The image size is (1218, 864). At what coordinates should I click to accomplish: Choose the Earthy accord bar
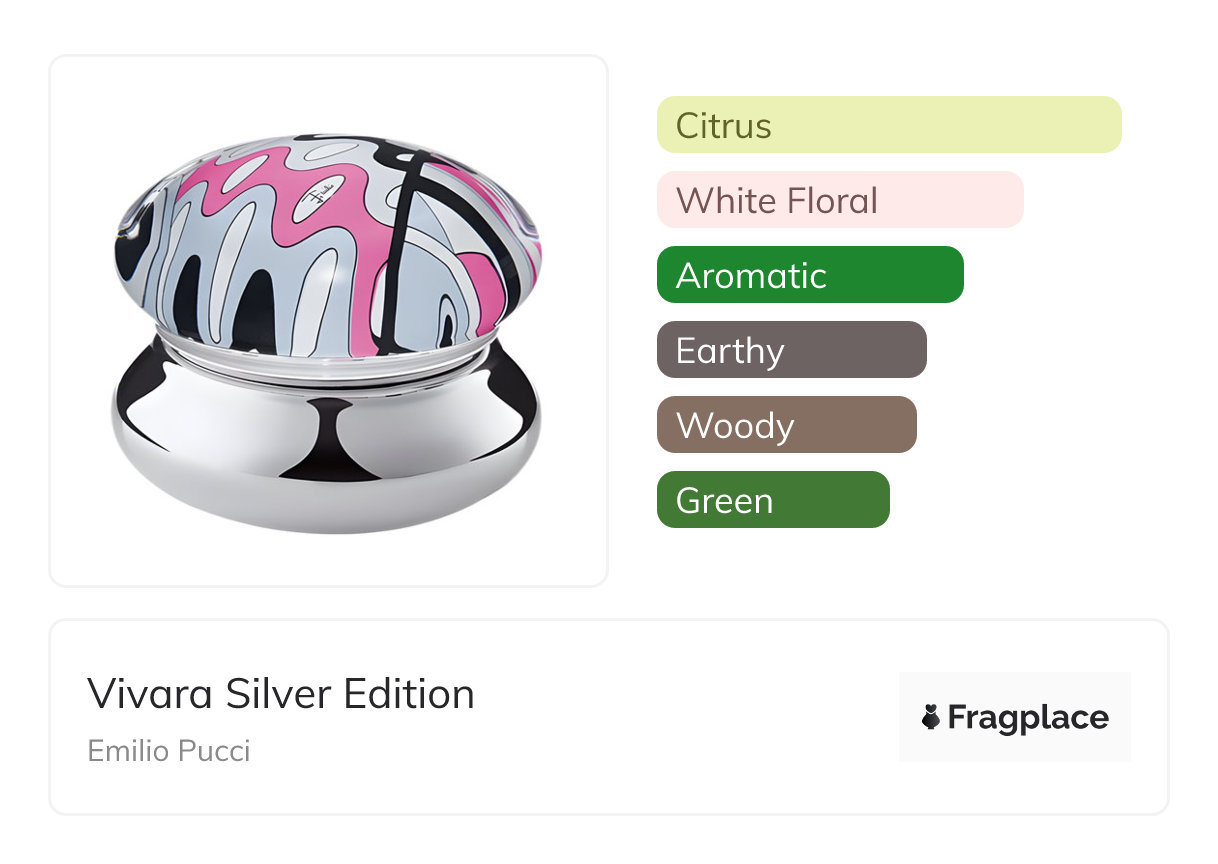pyautogui.click(x=791, y=350)
